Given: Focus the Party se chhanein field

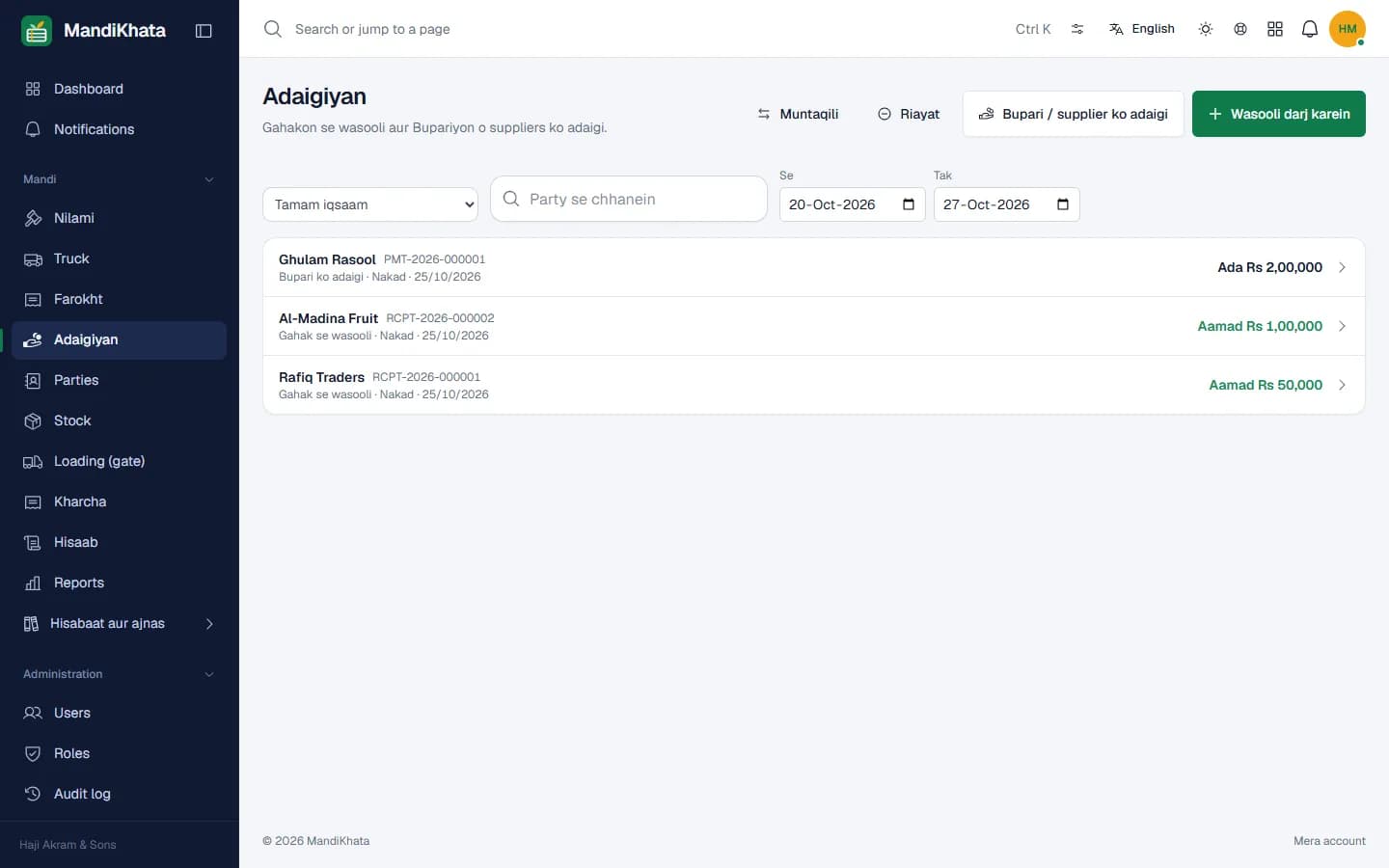Looking at the screenshot, I should click(629, 199).
